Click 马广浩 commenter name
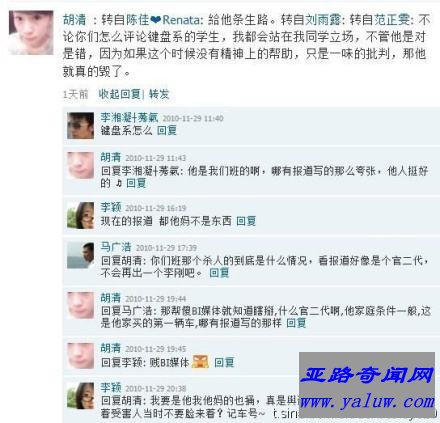This screenshot has height=423, width=440. pyautogui.click(x=116, y=247)
